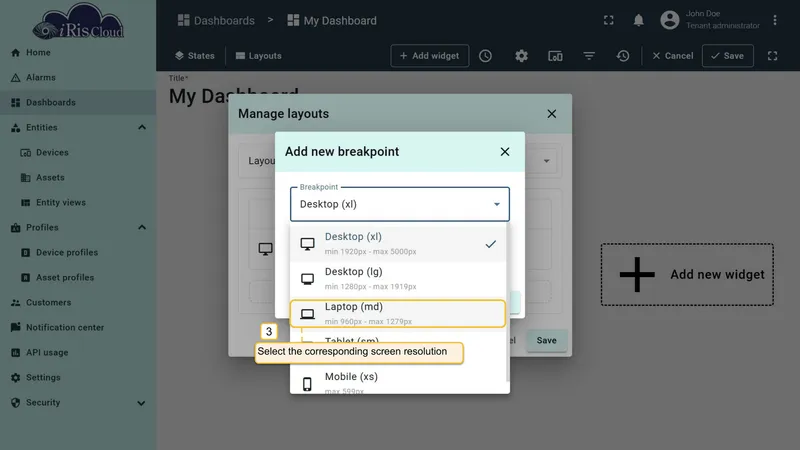Click the John Doe user avatar
This screenshot has width=800, height=450.
pyautogui.click(x=670, y=20)
